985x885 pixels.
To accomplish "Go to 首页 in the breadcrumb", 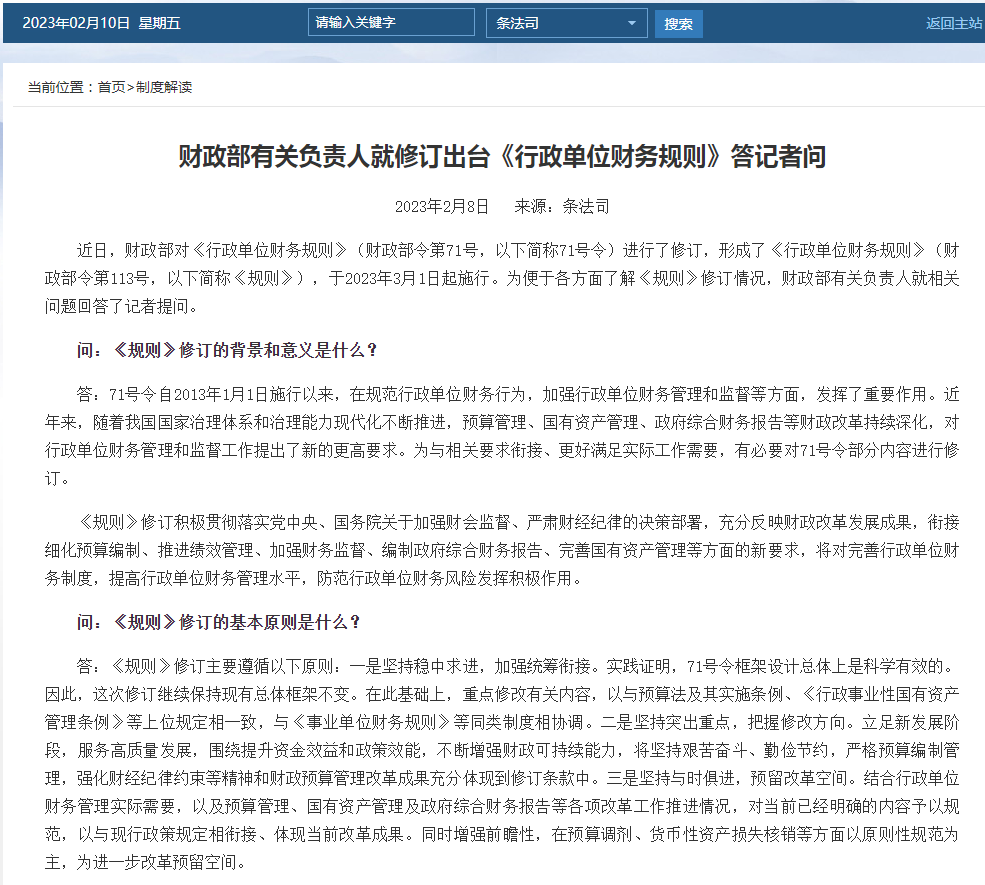I will click(x=111, y=87).
